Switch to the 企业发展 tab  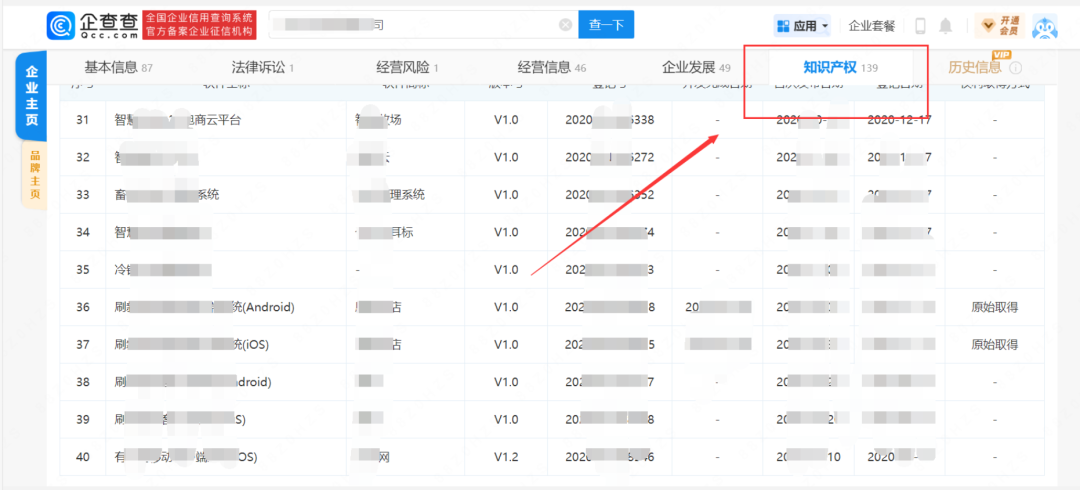pos(696,68)
